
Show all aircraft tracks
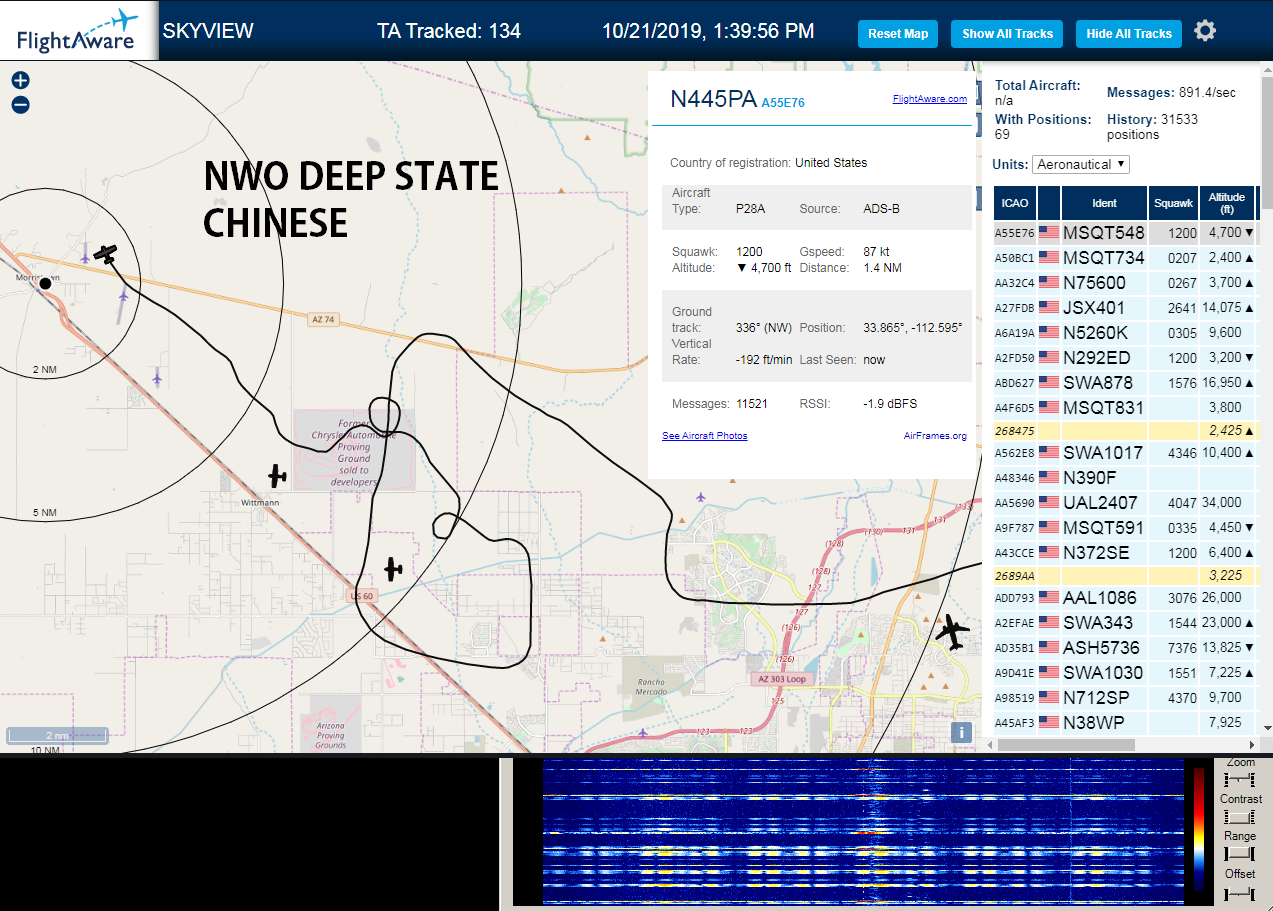(1007, 34)
